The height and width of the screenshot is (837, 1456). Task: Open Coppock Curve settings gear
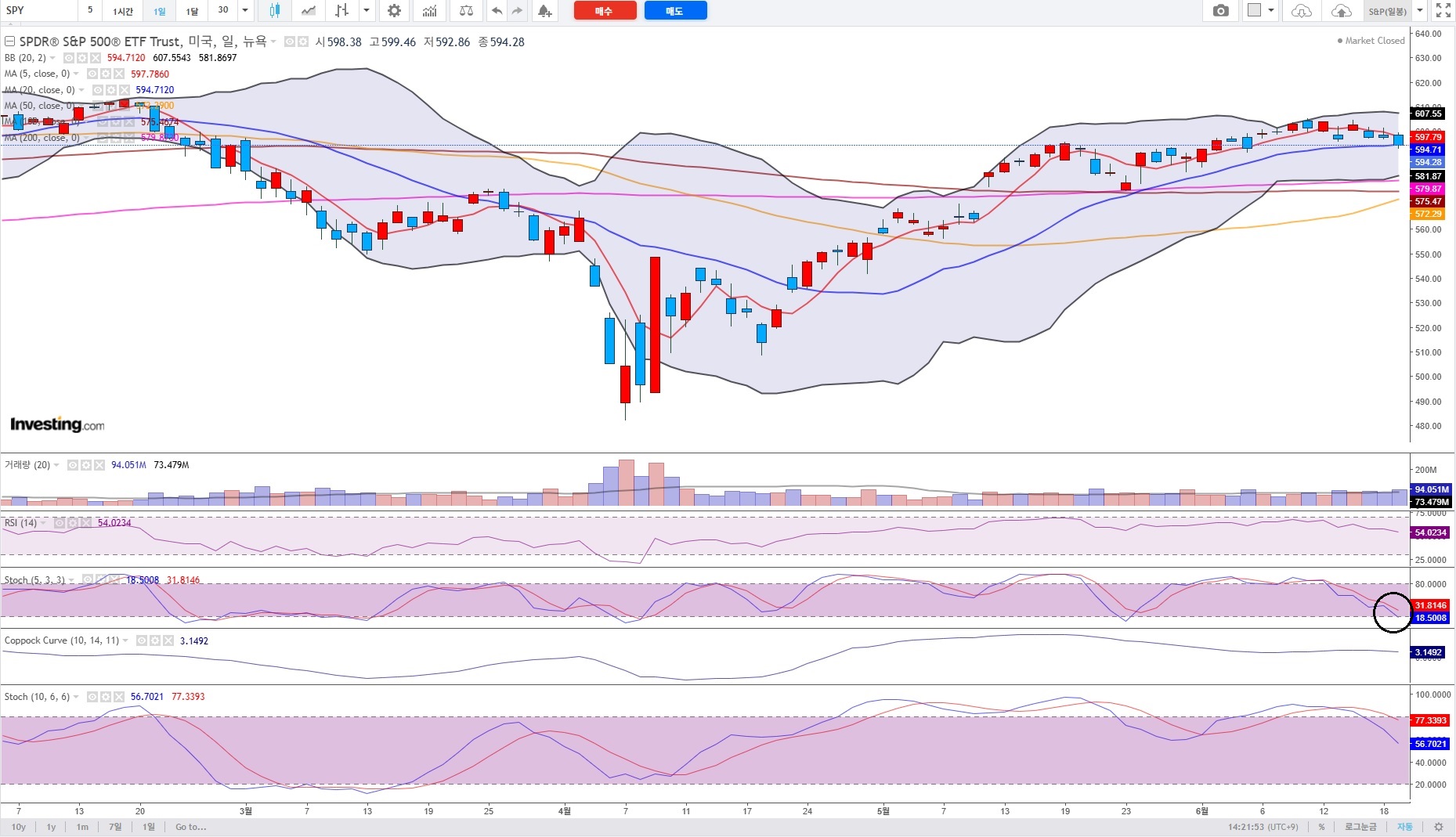(155, 640)
